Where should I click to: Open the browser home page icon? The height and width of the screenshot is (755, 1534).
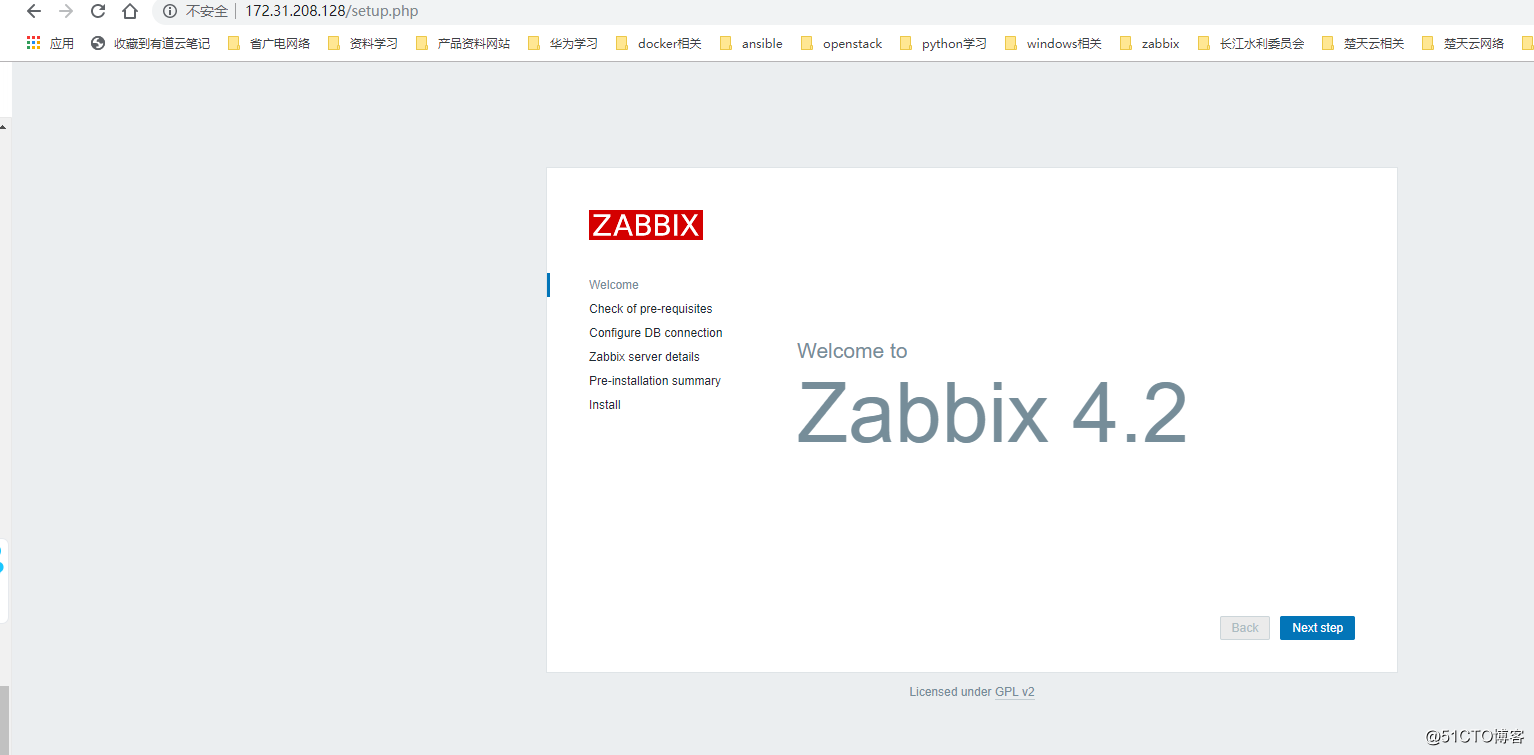132,12
